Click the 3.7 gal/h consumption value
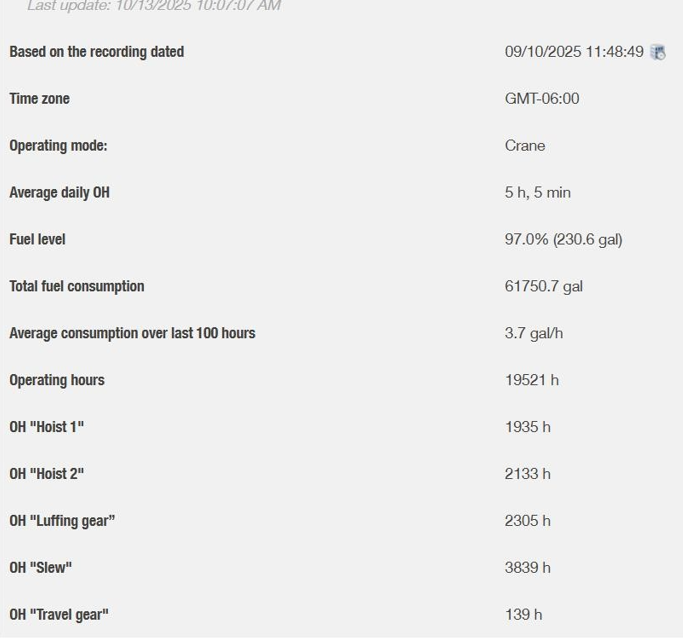 pos(533,334)
